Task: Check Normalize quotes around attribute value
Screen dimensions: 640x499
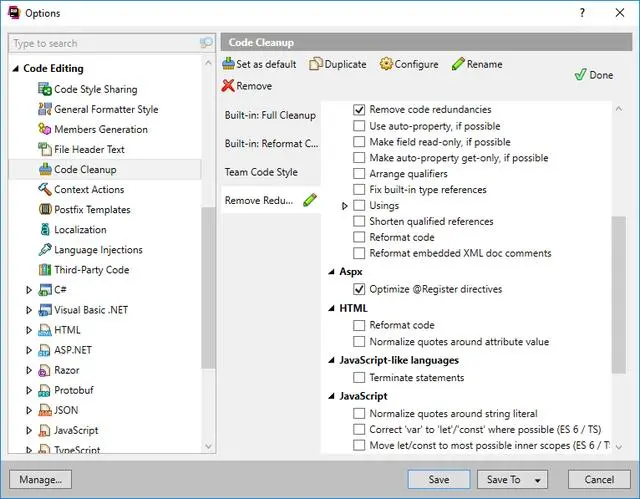Action: pos(359,341)
